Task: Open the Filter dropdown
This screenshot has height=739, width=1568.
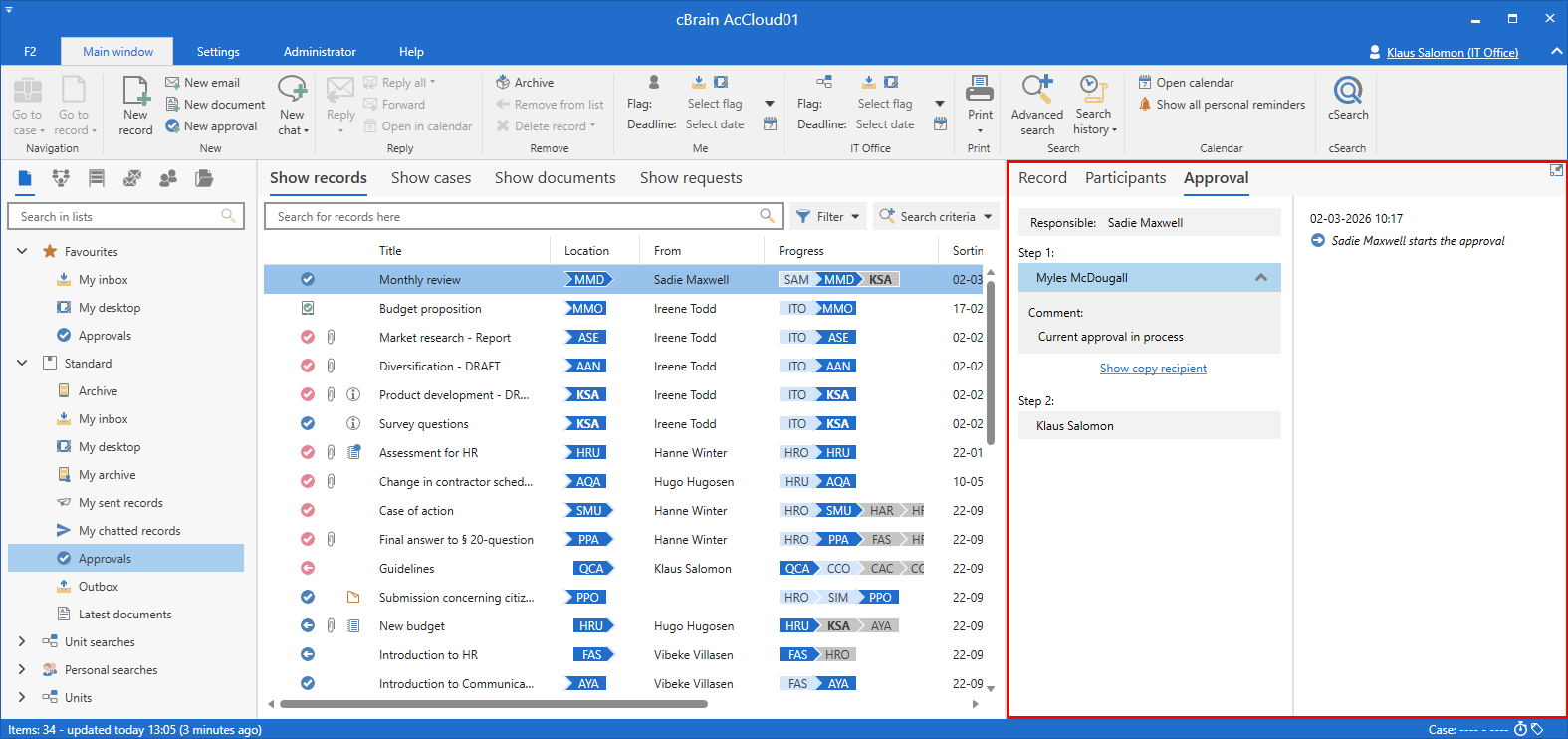Action: click(x=827, y=216)
